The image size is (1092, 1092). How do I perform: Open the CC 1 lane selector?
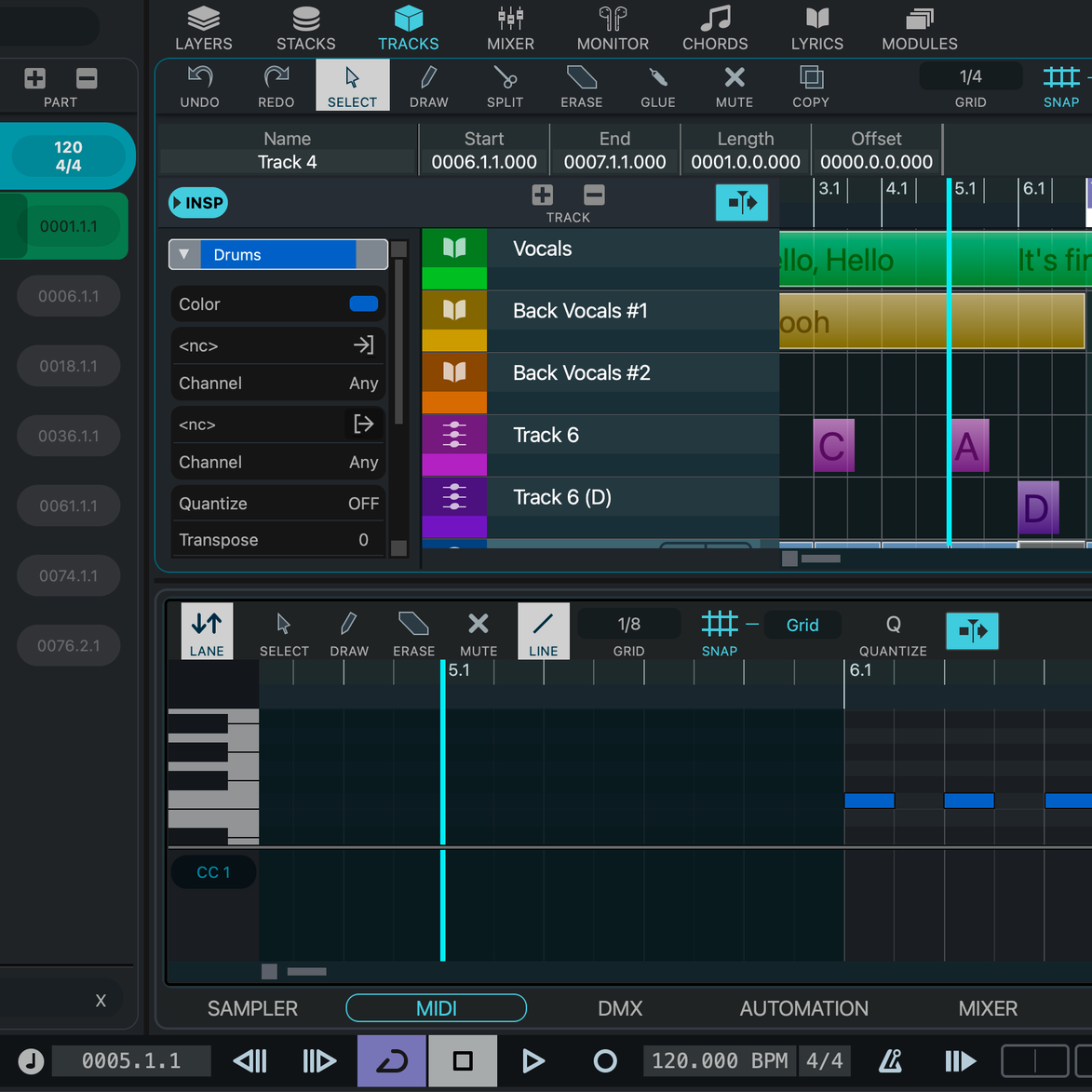213,872
